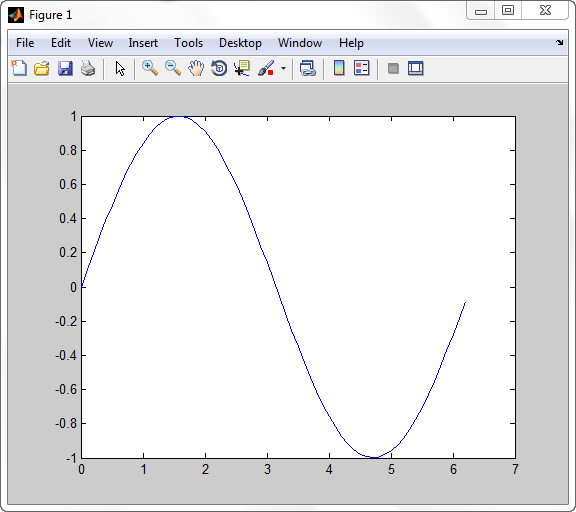
Task: Select the Brush data tool
Action: [266, 68]
